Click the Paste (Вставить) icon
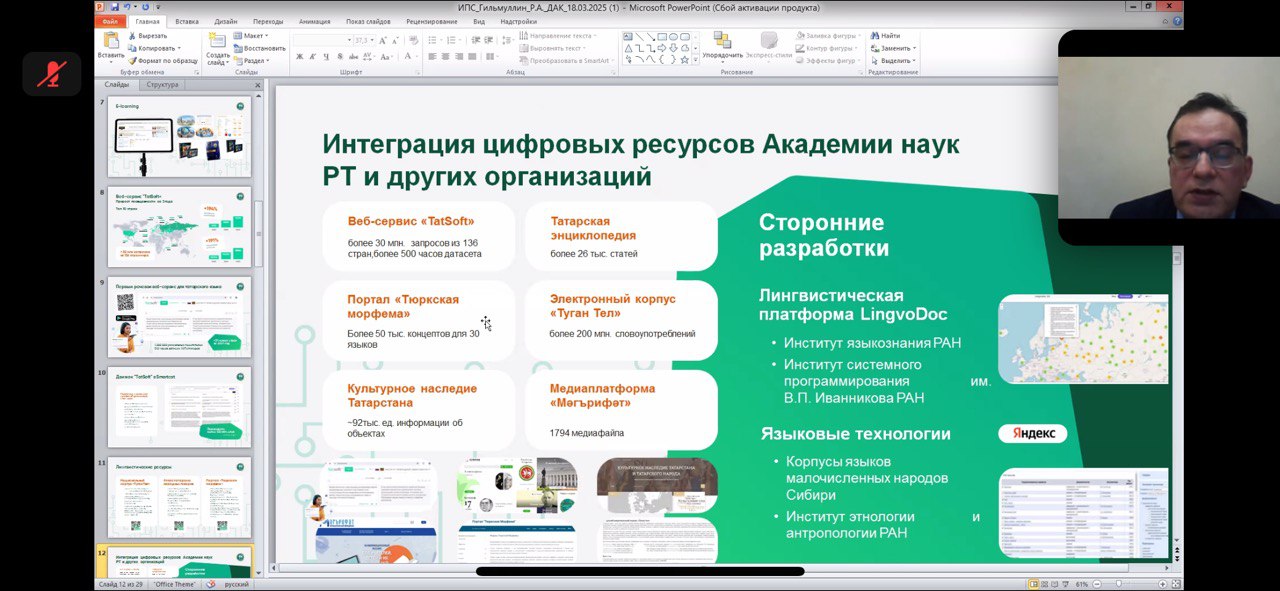The image size is (1280, 591). 111,39
